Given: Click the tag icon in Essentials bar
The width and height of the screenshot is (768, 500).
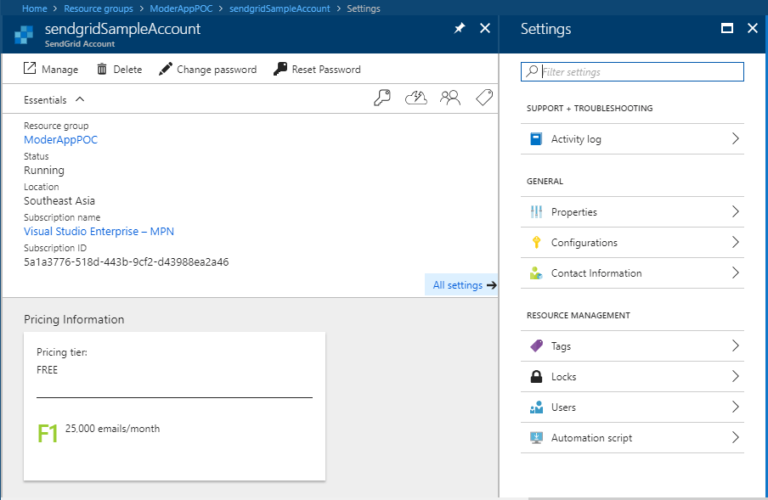Looking at the screenshot, I should coord(484,97).
